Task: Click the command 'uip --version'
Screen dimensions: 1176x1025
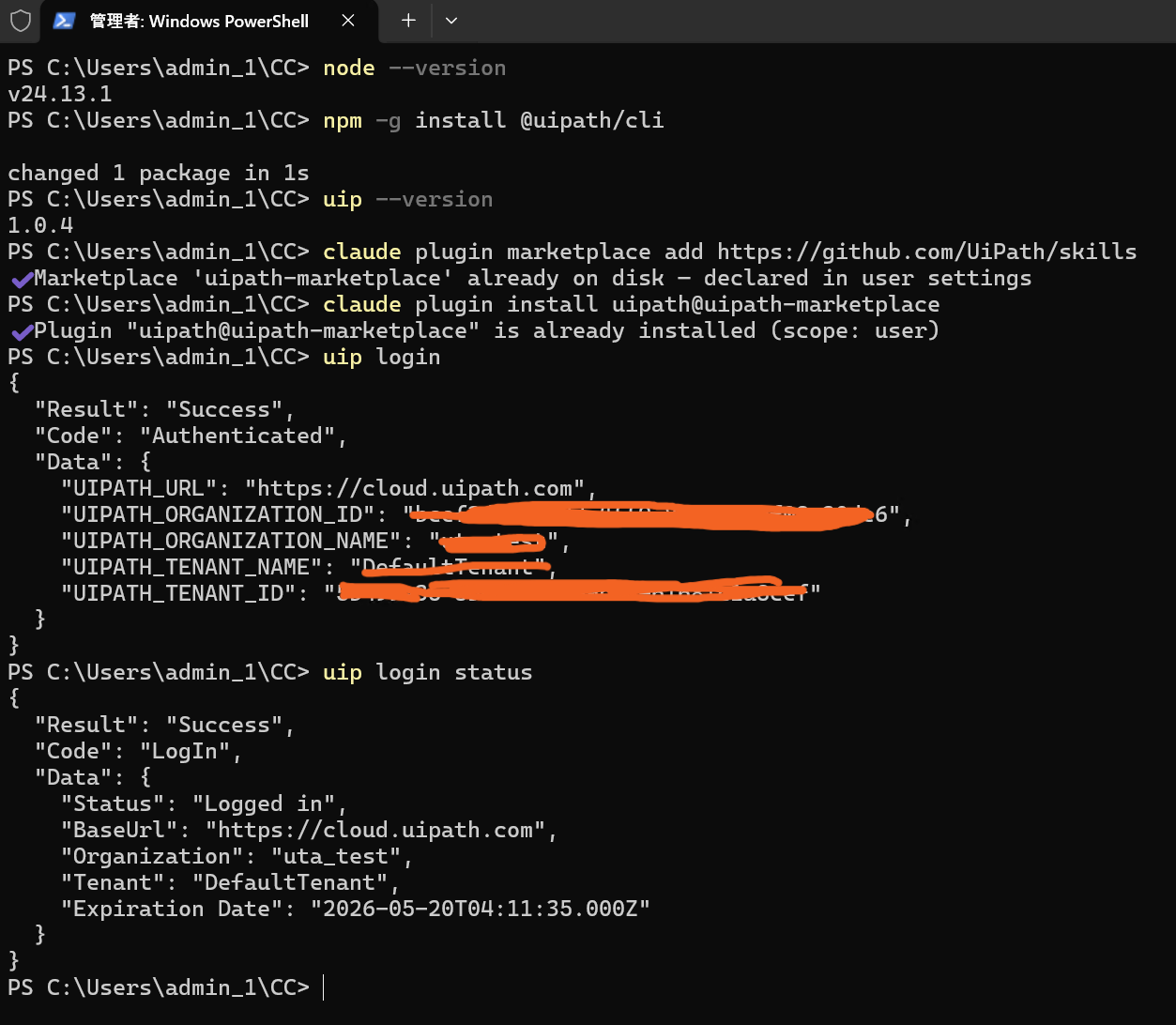Action: pyautogui.click(x=407, y=199)
